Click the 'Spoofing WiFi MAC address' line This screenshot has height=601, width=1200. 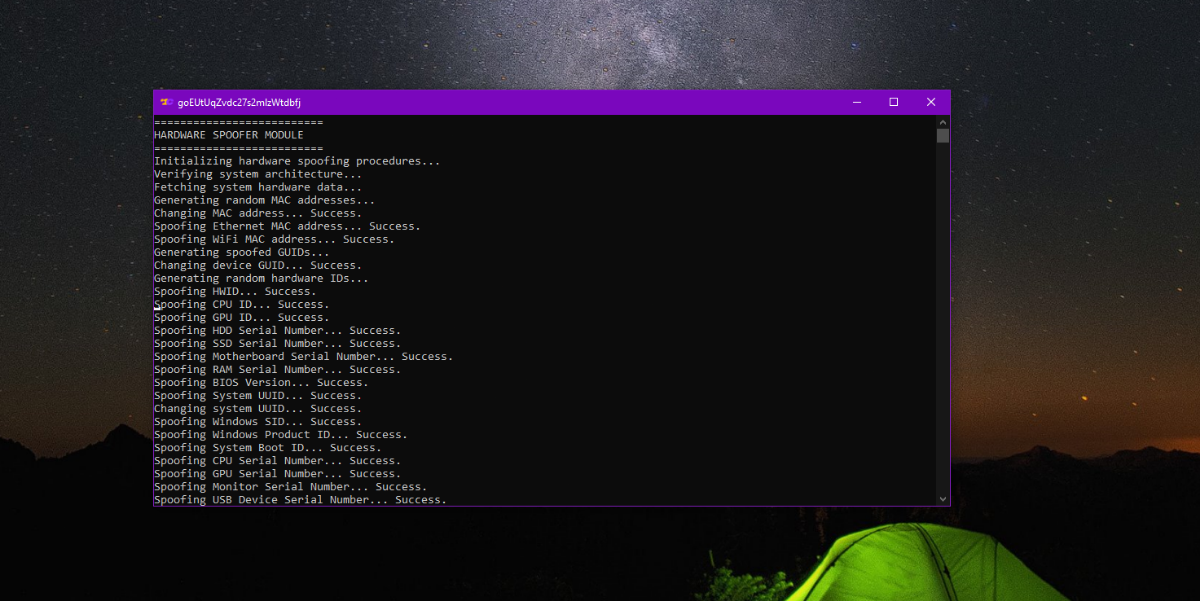click(x=274, y=239)
